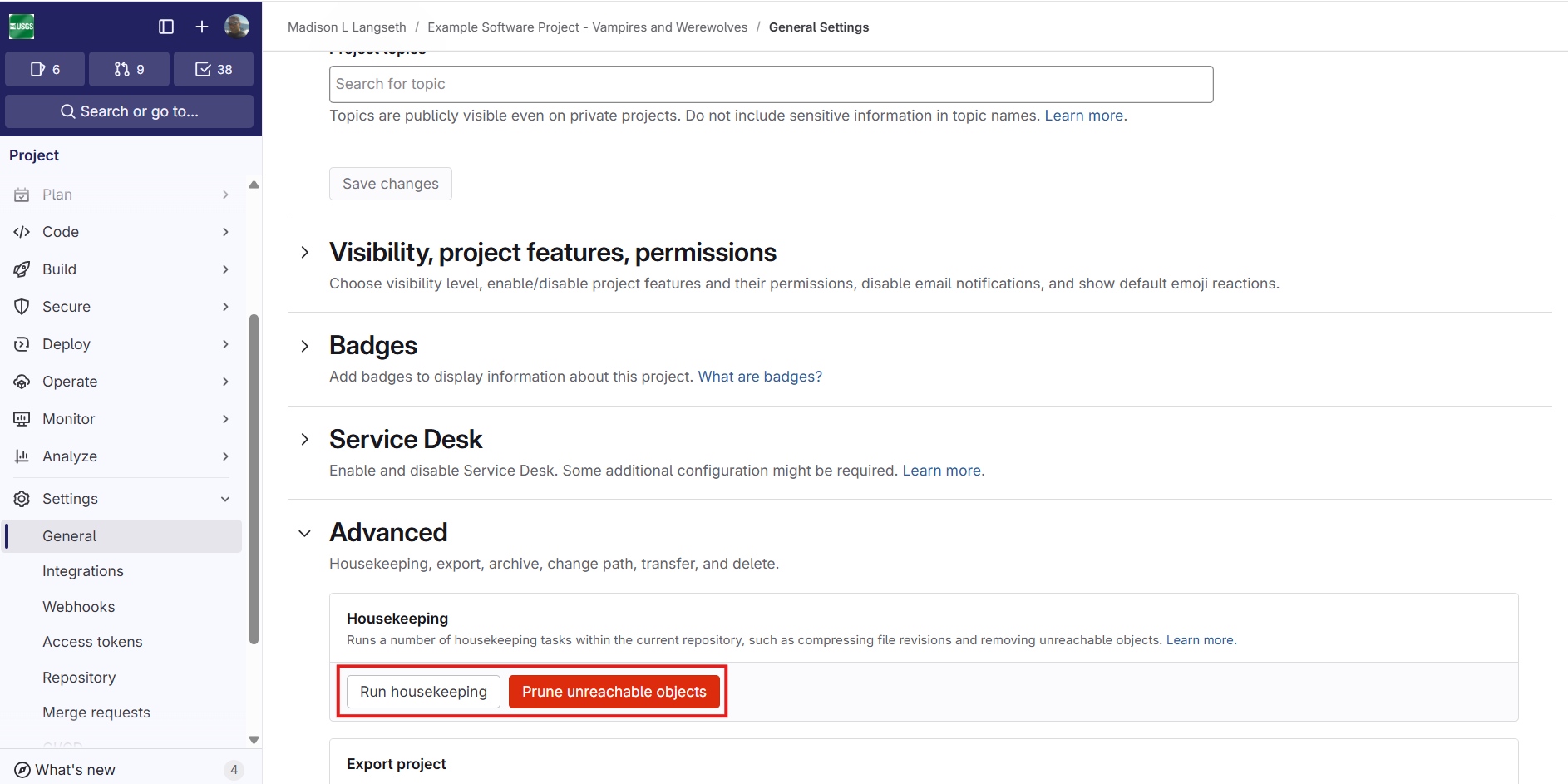Viewport: 1568px width, 784px height.
Task: Click the plus icon to create new item
Action: [201, 26]
